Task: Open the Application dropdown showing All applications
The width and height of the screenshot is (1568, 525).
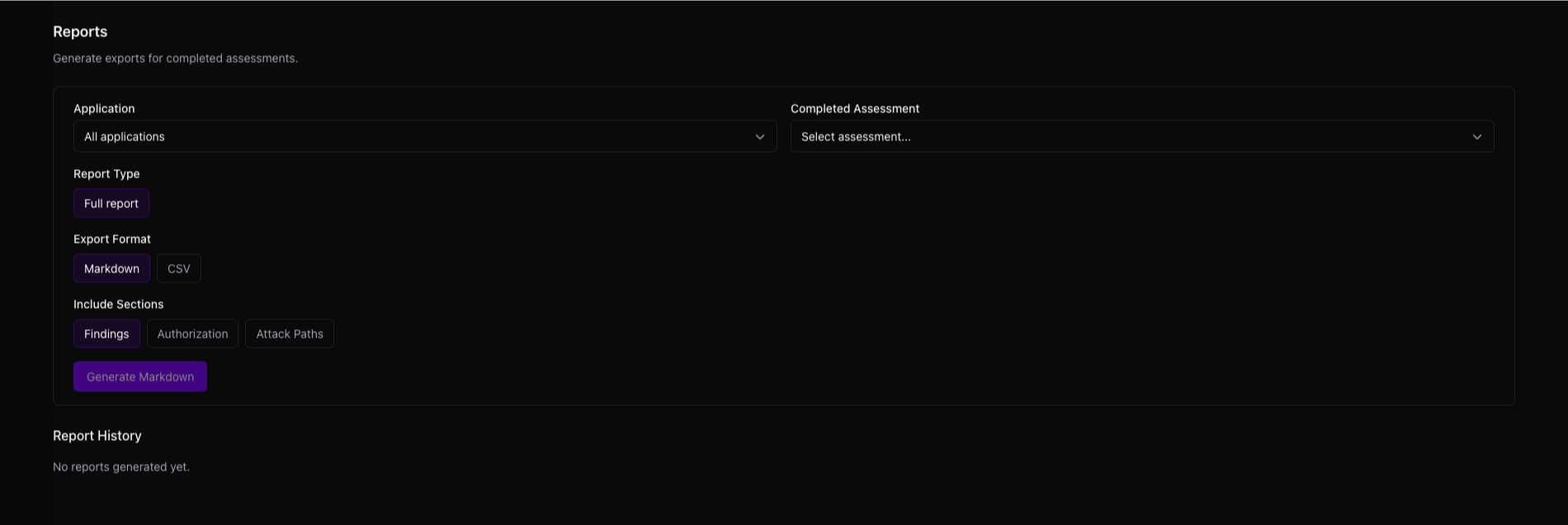Action: (425, 136)
